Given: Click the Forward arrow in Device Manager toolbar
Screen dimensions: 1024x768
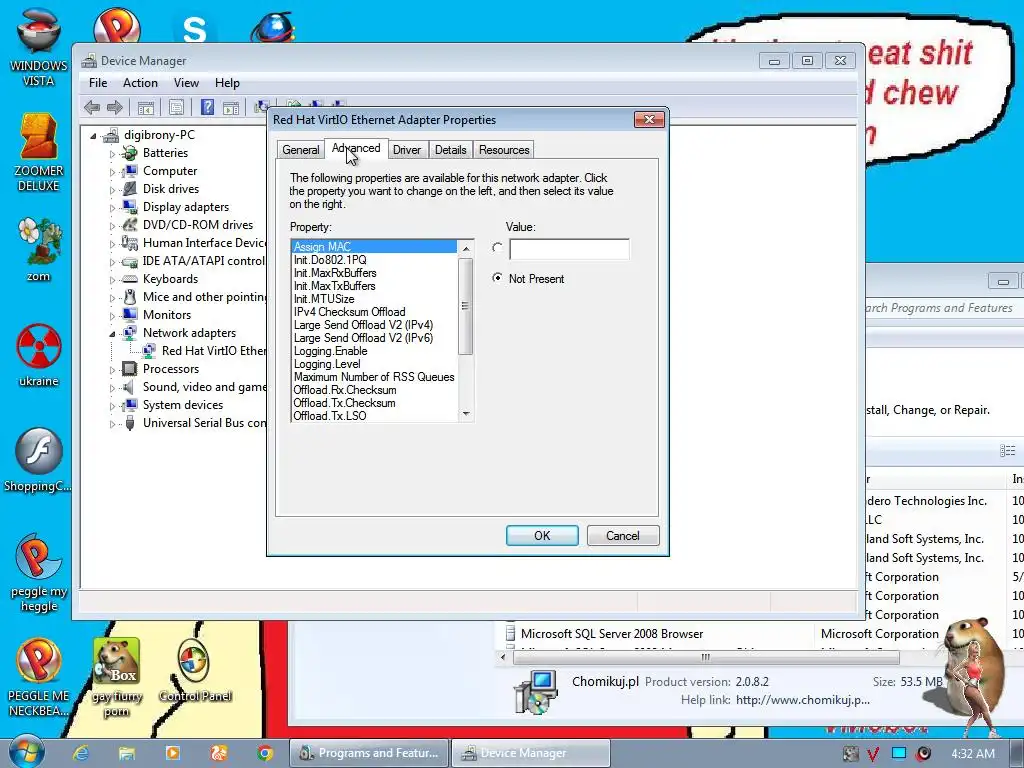Looking at the screenshot, I should (x=115, y=107).
